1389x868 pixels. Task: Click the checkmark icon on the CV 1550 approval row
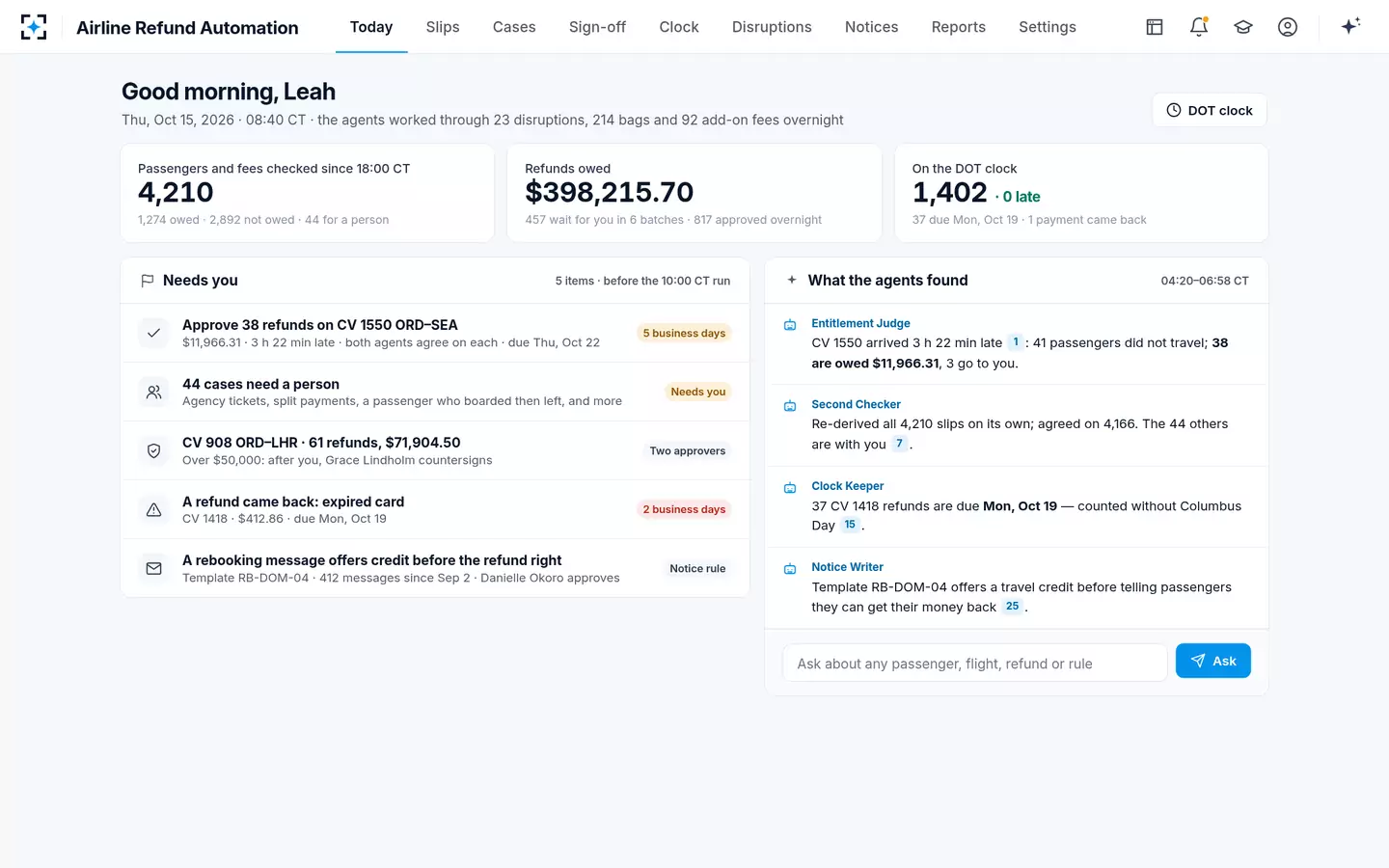(153, 333)
